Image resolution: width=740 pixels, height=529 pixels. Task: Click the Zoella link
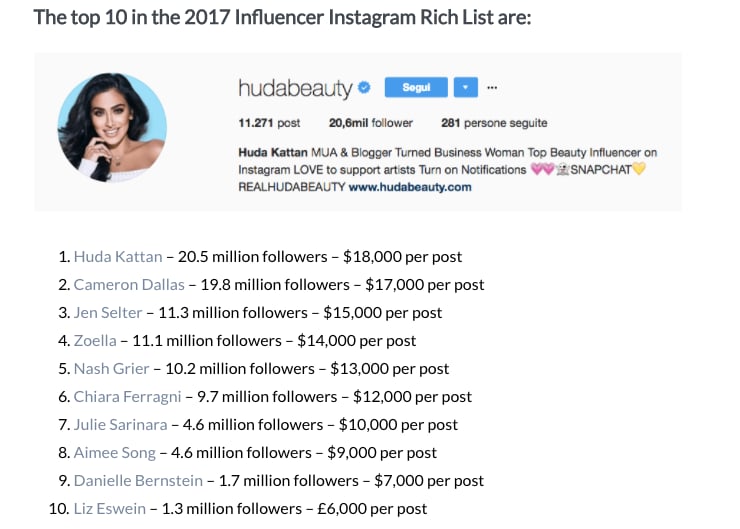[x=95, y=340]
